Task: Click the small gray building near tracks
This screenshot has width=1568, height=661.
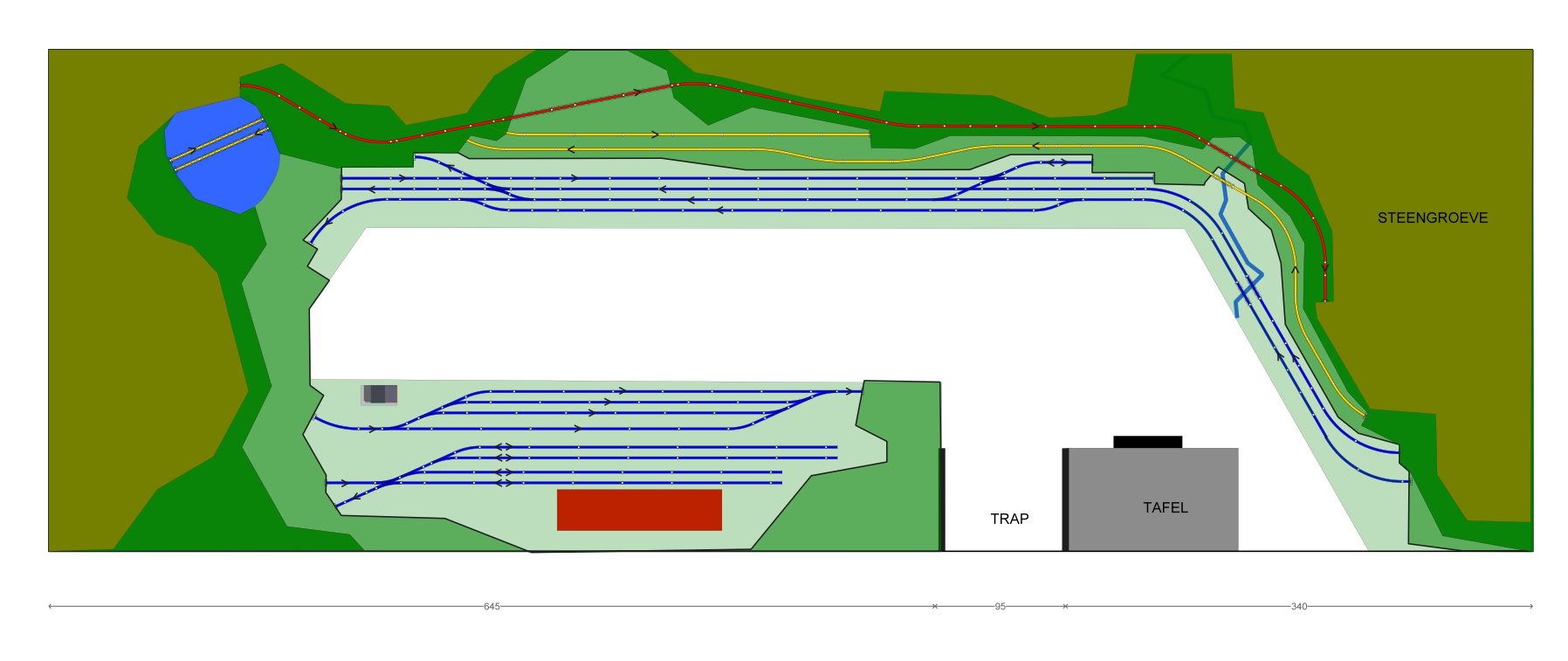Action: (380, 394)
